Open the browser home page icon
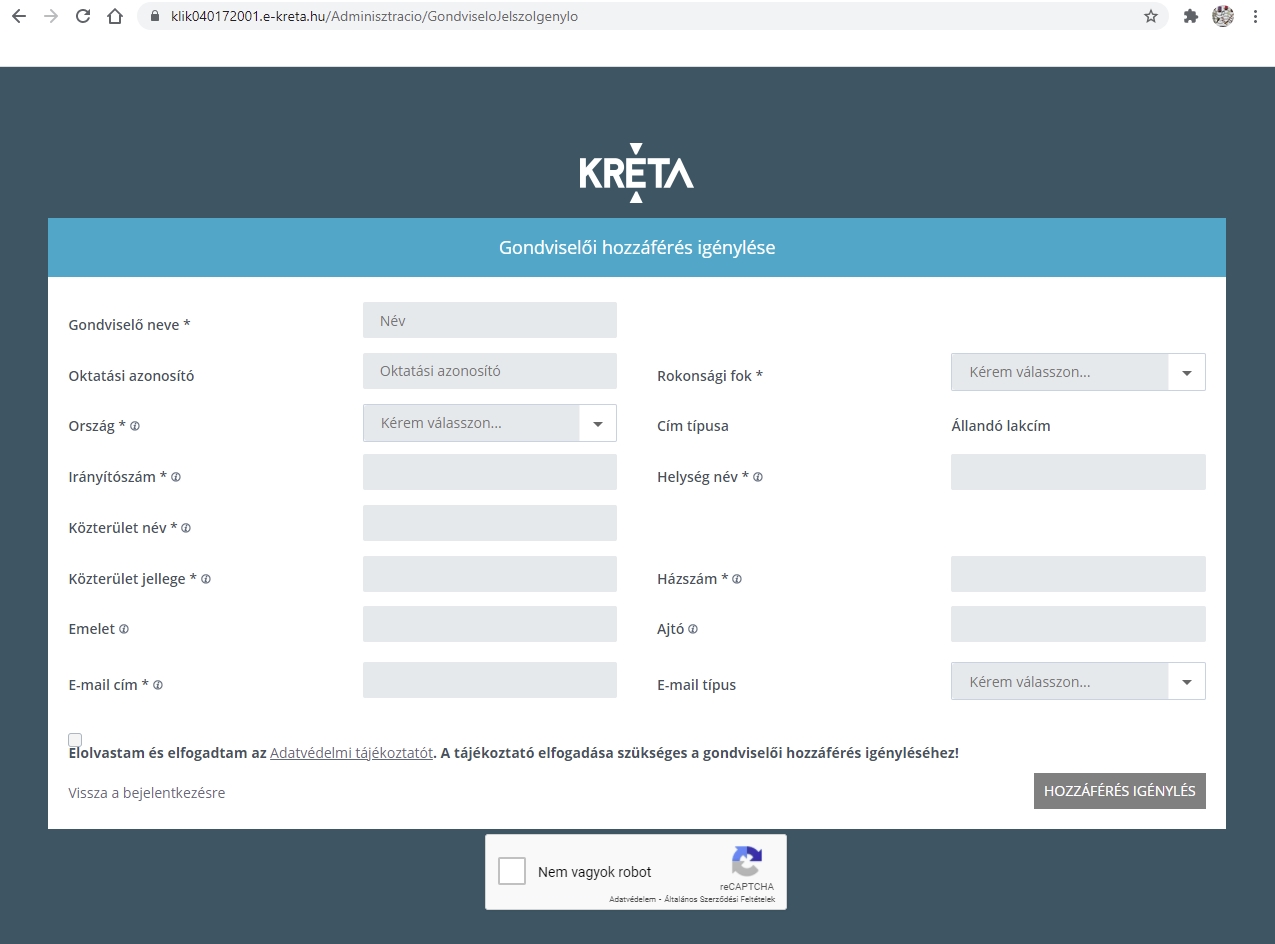This screenshot has width=1275, height=944. (115, 16)
